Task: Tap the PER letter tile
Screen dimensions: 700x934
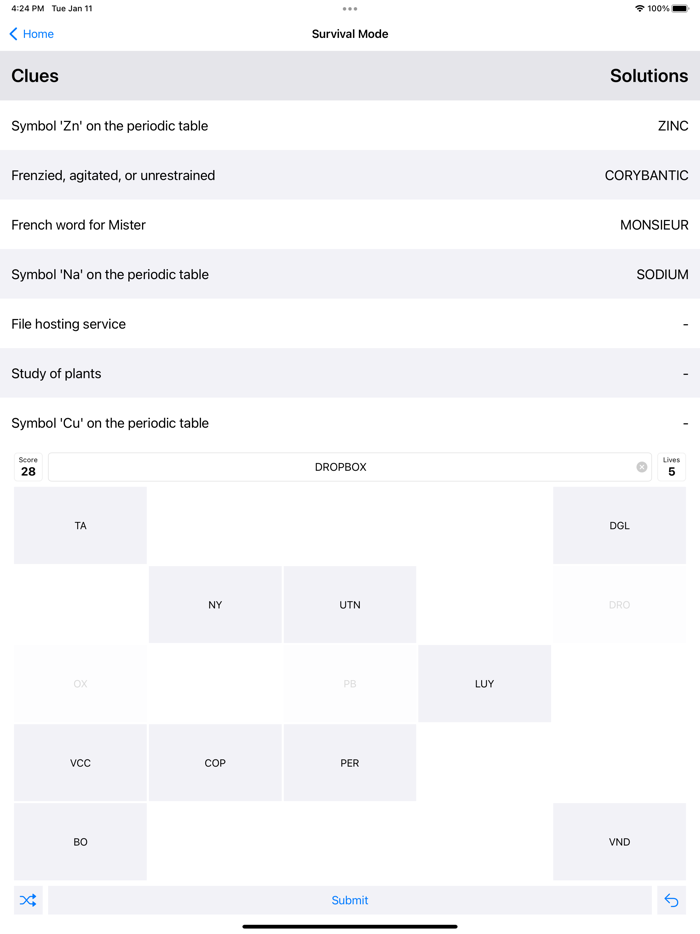Action: 350,762
